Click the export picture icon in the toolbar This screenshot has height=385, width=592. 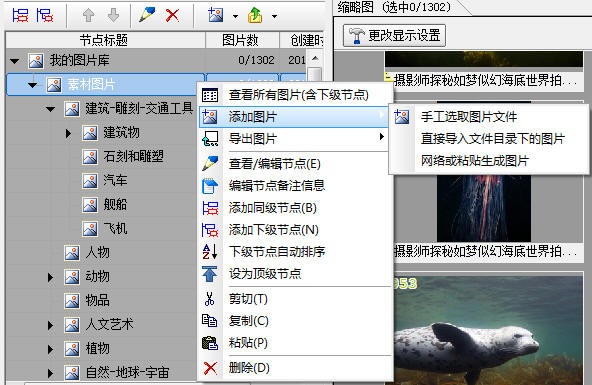[x=255, y=15]
